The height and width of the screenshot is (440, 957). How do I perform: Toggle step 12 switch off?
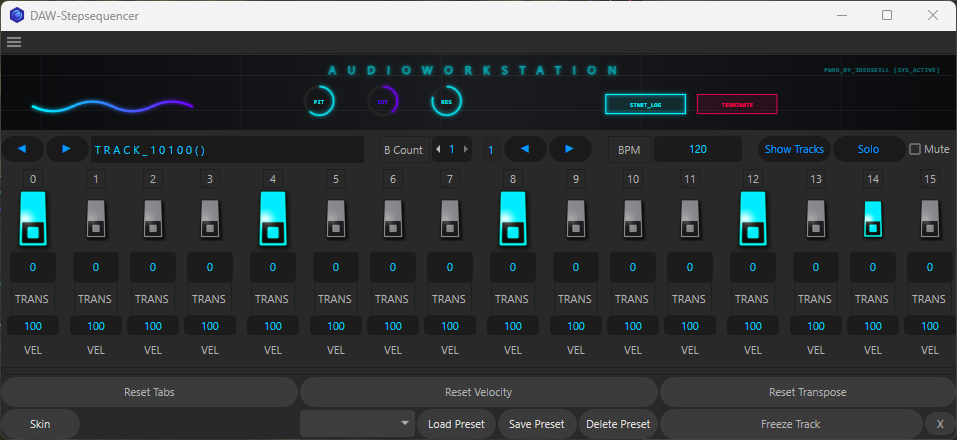pos(753,218)
